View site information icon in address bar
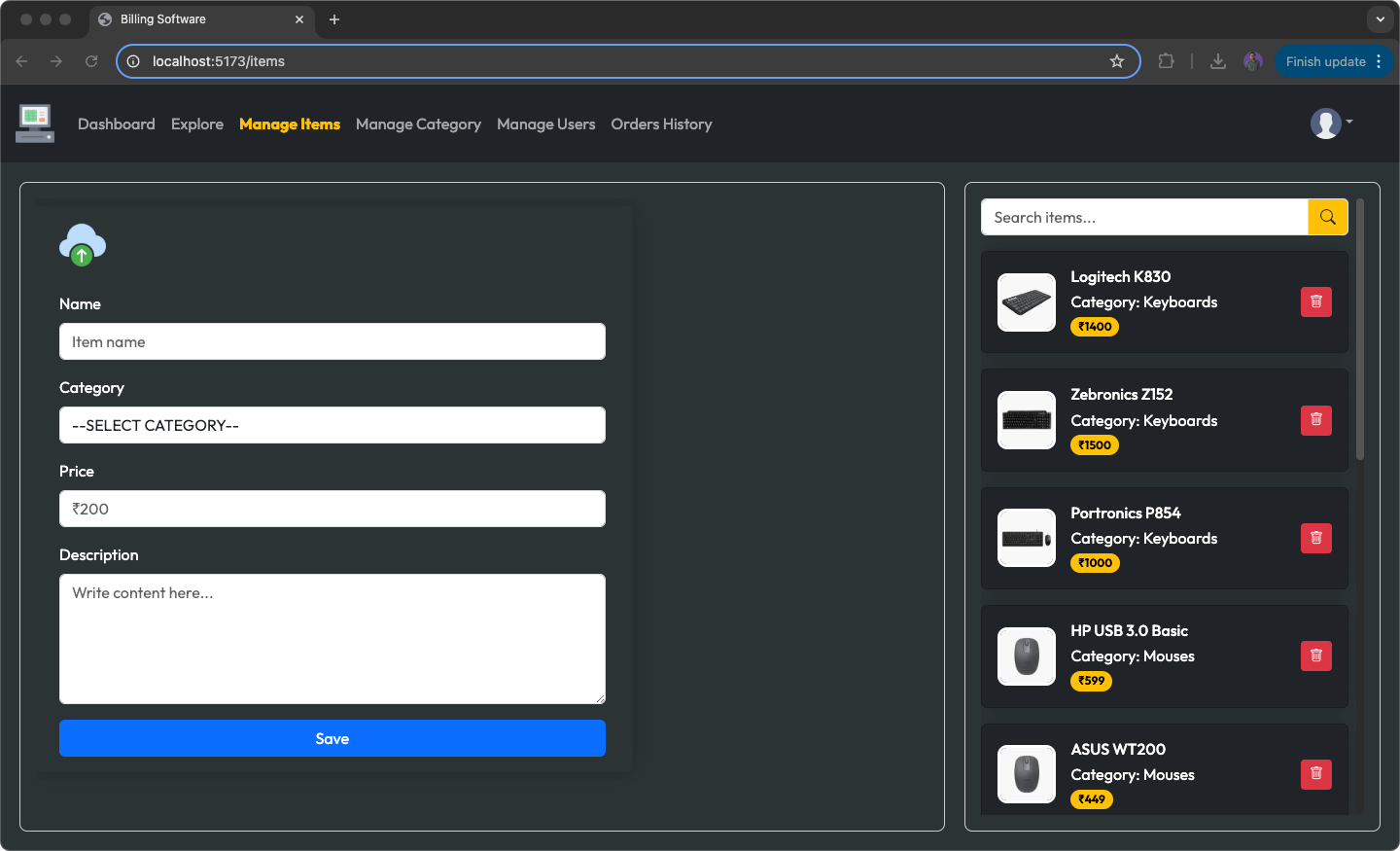Viewport: 1400px width, 851px height. coord(134,61)
